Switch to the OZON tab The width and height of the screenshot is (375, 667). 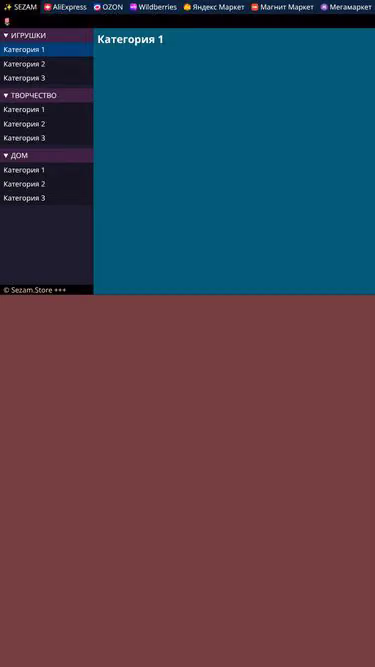(x=108, y=7)
